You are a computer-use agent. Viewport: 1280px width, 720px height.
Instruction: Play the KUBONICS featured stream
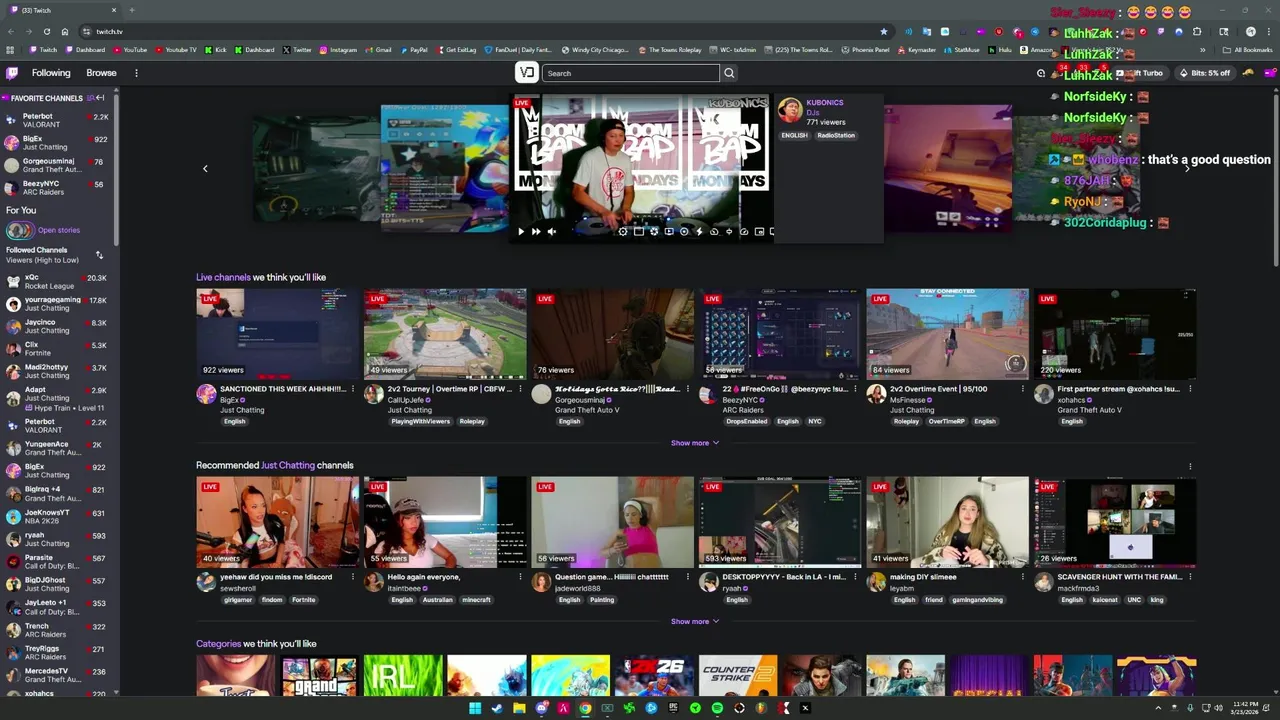[520, 231]
